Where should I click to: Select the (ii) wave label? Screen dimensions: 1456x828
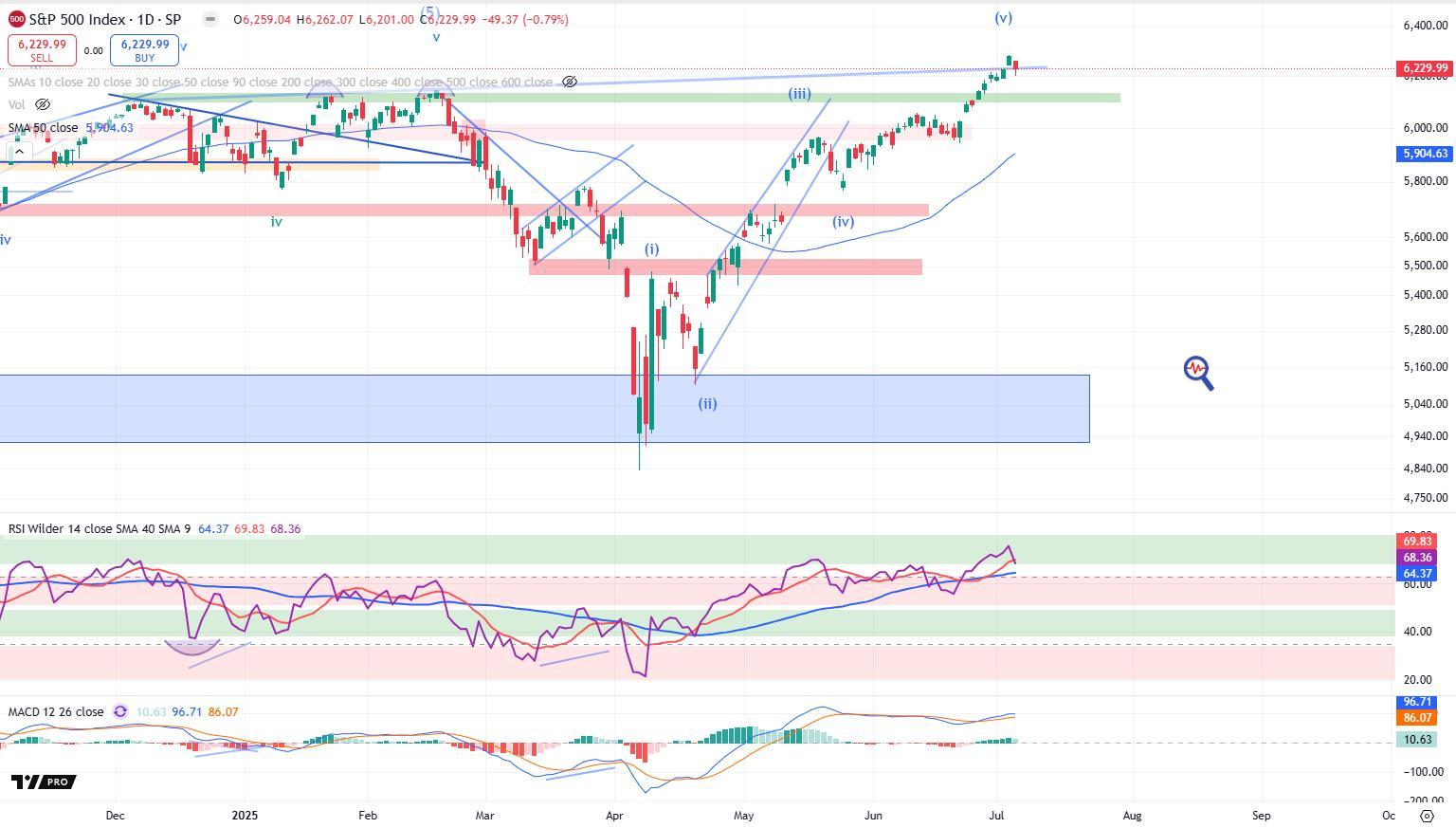[x=708, y=404]
